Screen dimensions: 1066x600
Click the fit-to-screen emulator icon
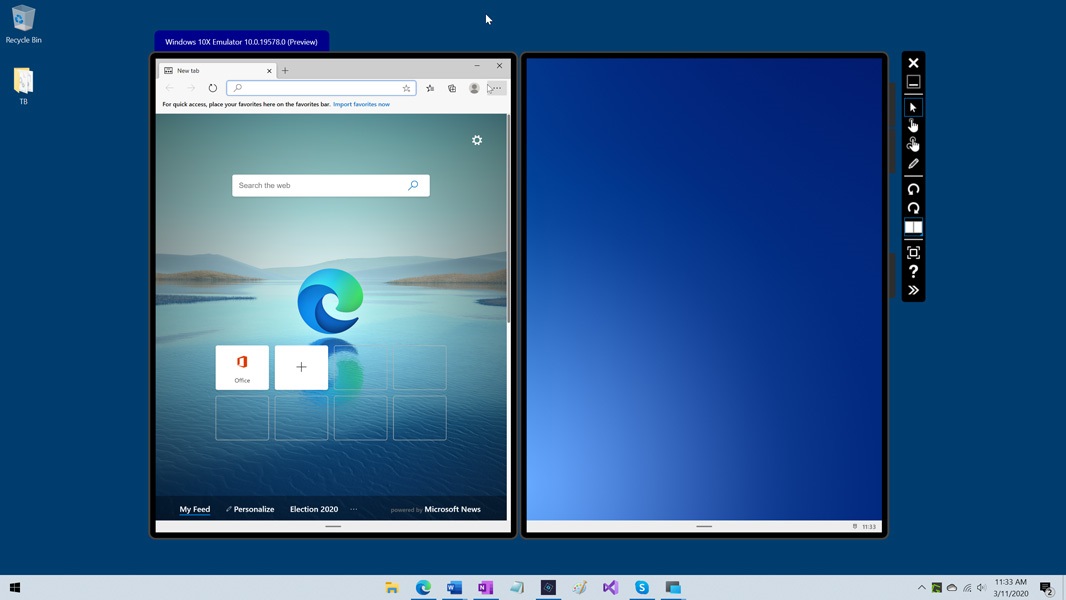pyautogui.click(x=913, y=253)
